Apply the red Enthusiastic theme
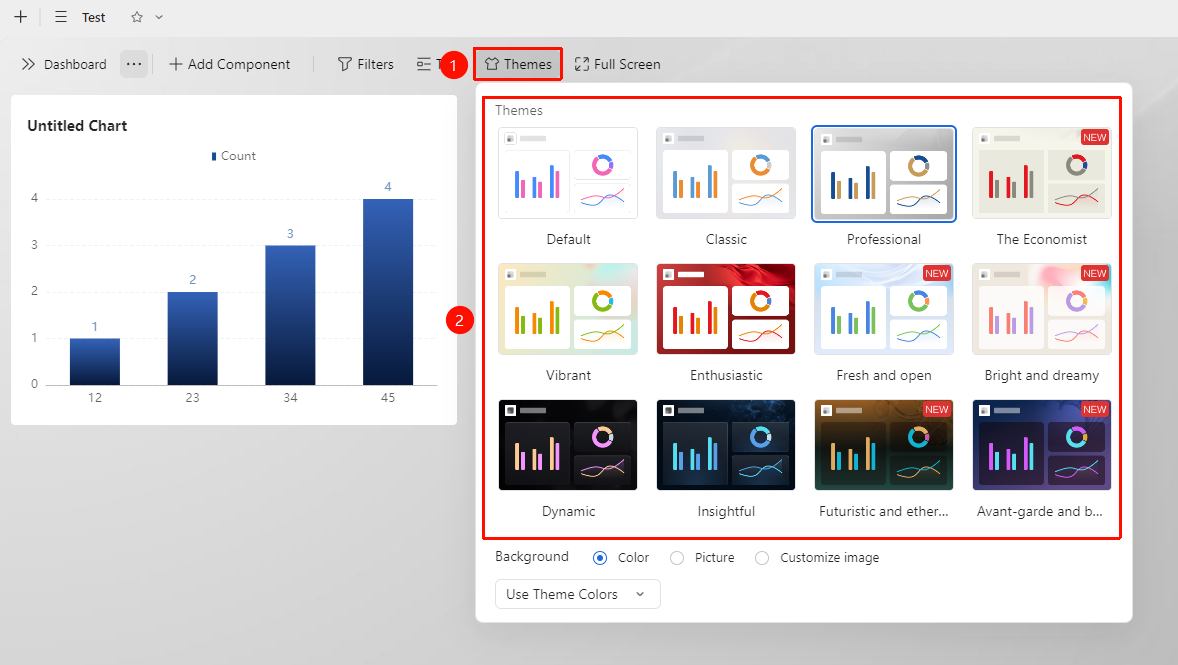The height and width of the screenshot is (665, 1178). (726, 309)
